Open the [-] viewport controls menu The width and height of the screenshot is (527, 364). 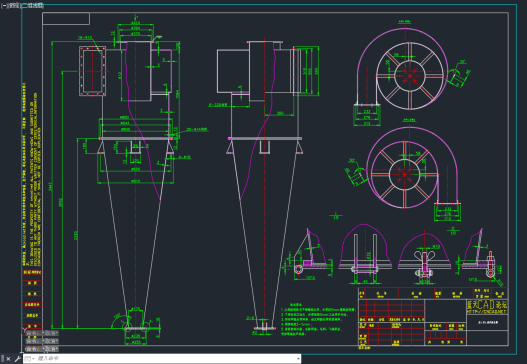click(4, 6)
